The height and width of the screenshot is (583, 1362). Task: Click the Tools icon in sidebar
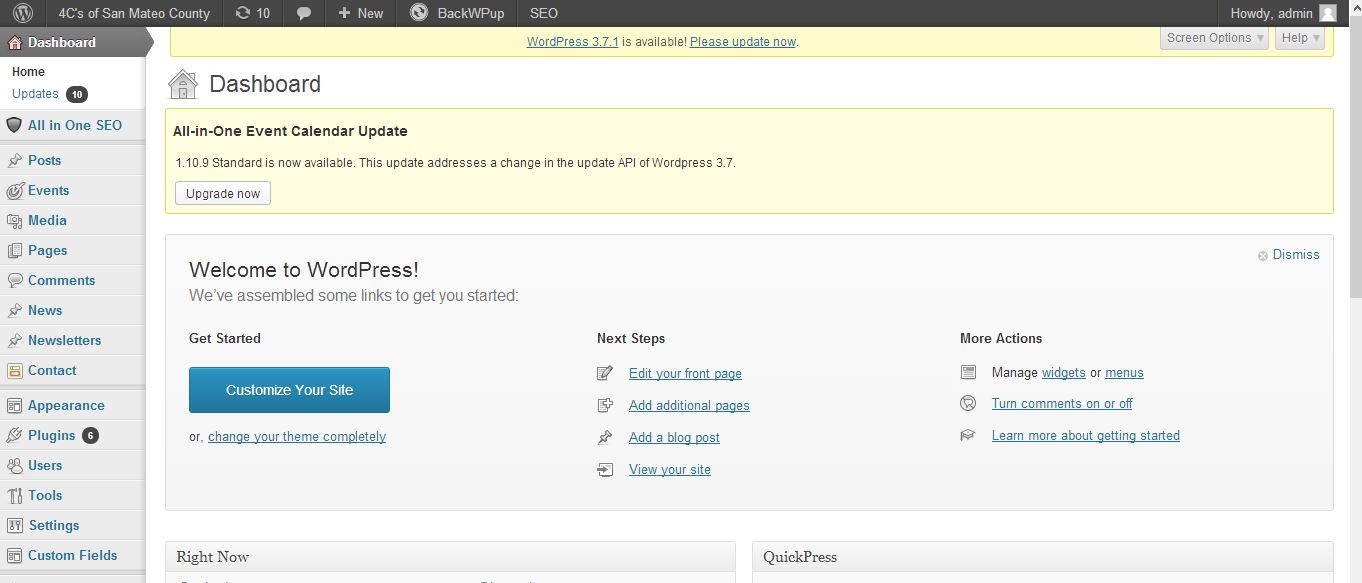point(14,495)
